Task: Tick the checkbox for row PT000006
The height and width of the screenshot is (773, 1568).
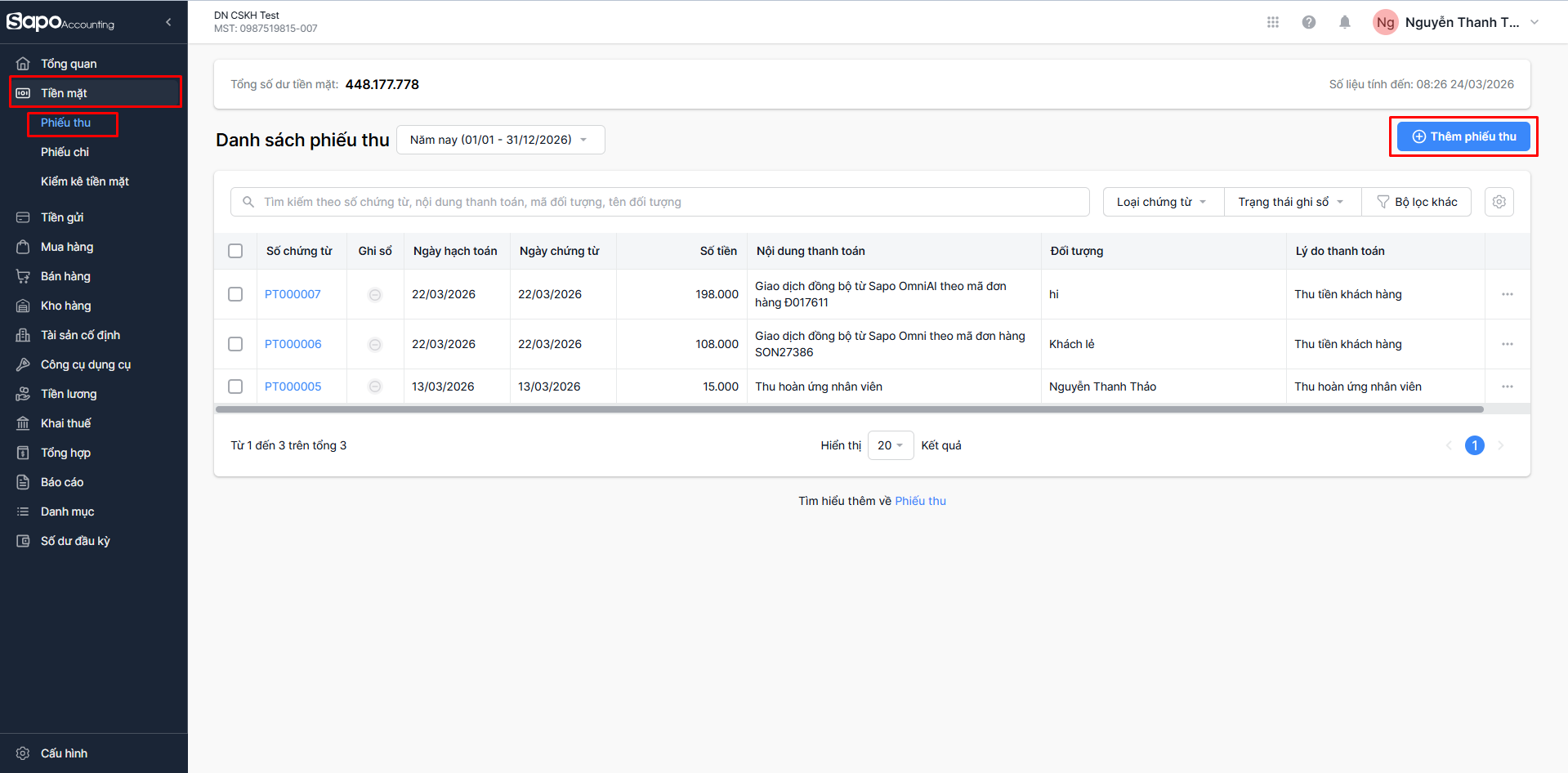Action: [235, 344]
